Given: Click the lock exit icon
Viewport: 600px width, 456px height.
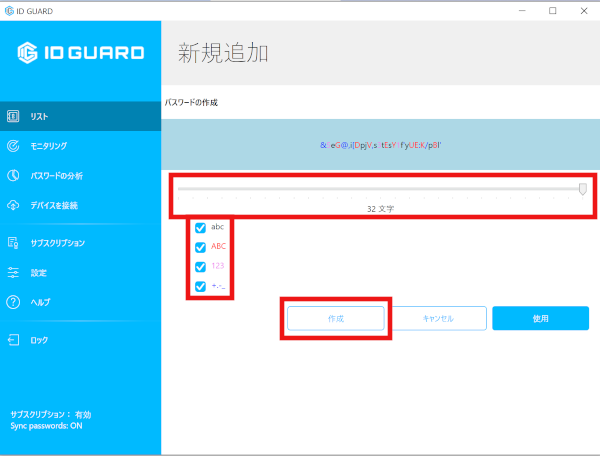Looking at the screenshot, I should 13,340.
